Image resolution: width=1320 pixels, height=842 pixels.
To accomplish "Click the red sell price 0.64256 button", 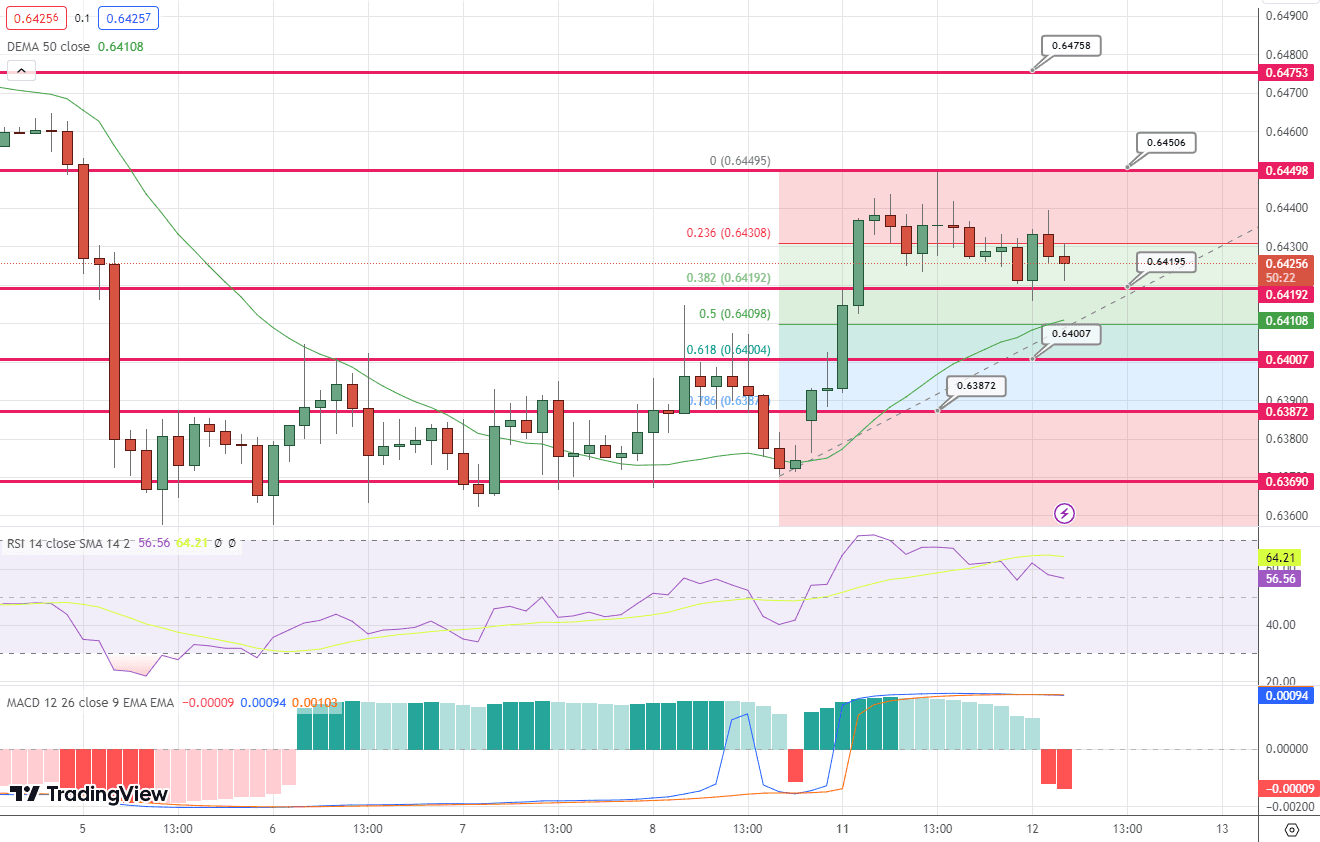I will pos(35,17).
